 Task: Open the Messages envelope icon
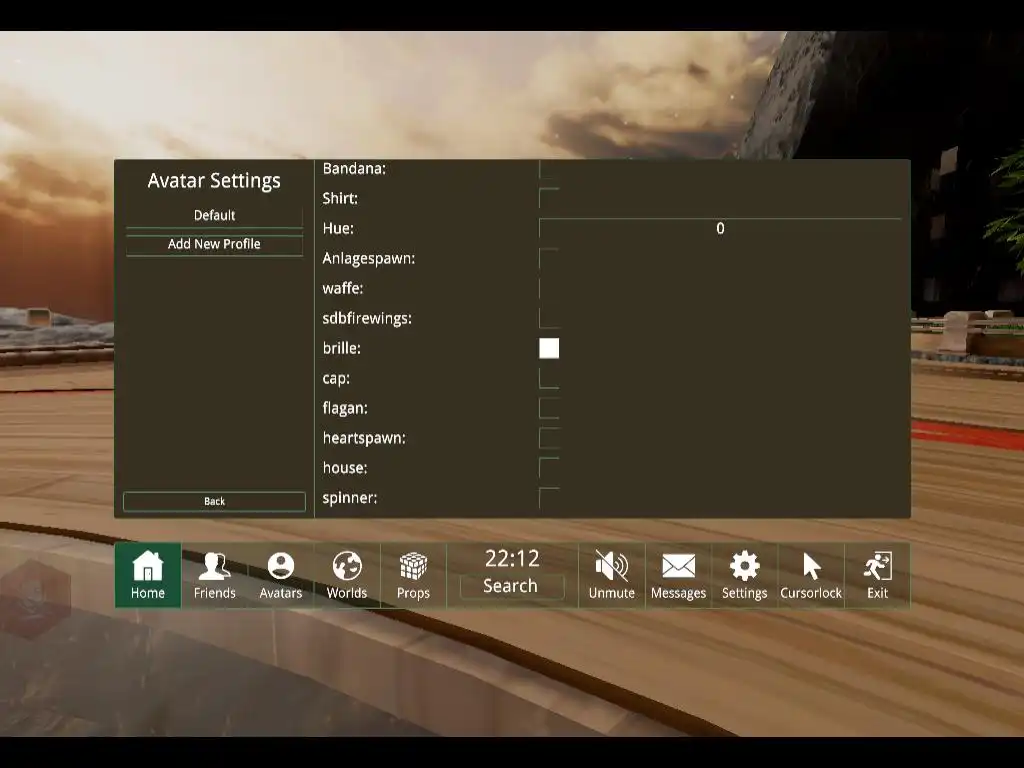[x=679, y=575]
